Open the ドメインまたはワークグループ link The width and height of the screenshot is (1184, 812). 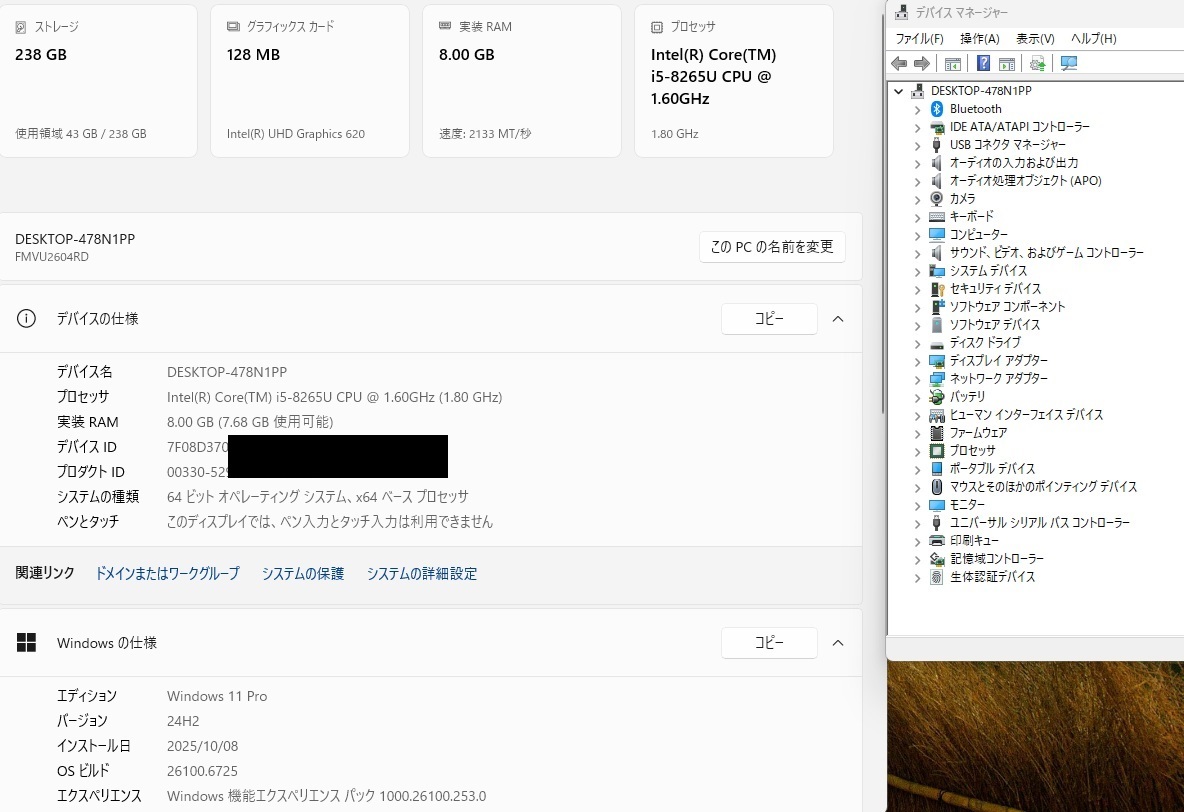coord(167,574)
